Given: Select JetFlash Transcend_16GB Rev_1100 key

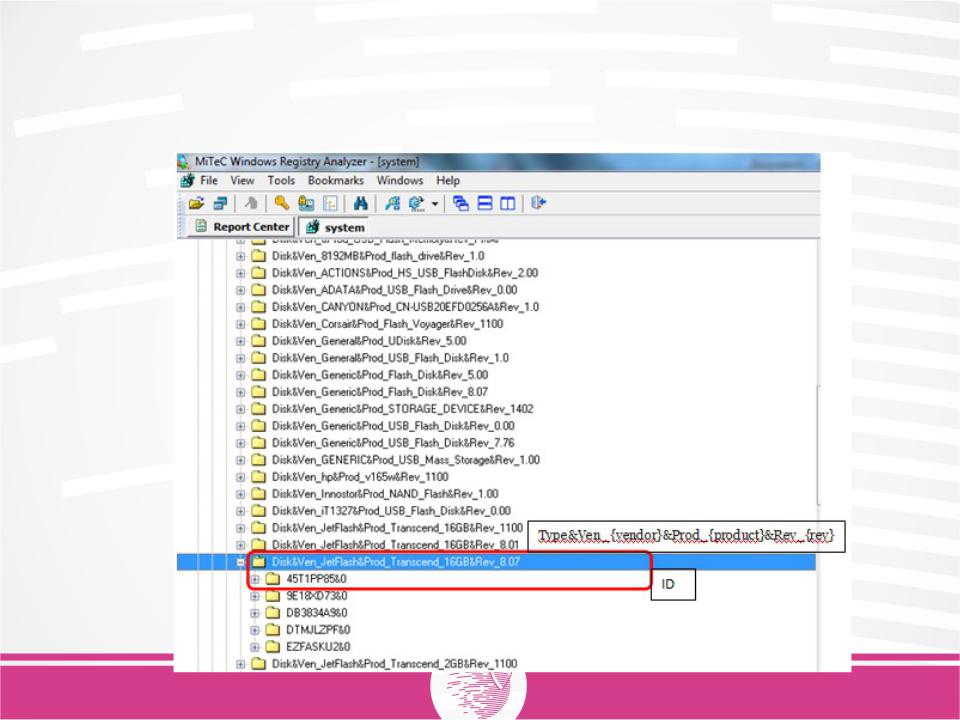Looking at the screenshot, I should coord(397,528).
